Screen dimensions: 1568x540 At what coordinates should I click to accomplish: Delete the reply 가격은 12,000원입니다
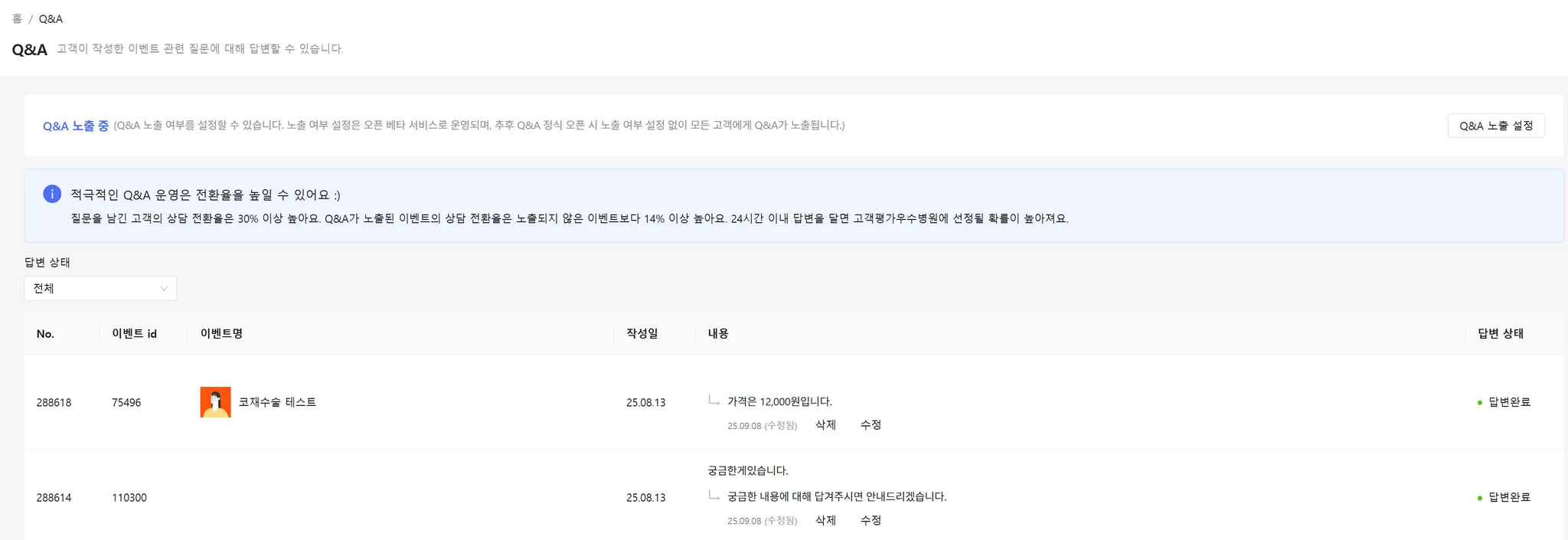pyautogui.click(x=825, y=425)
